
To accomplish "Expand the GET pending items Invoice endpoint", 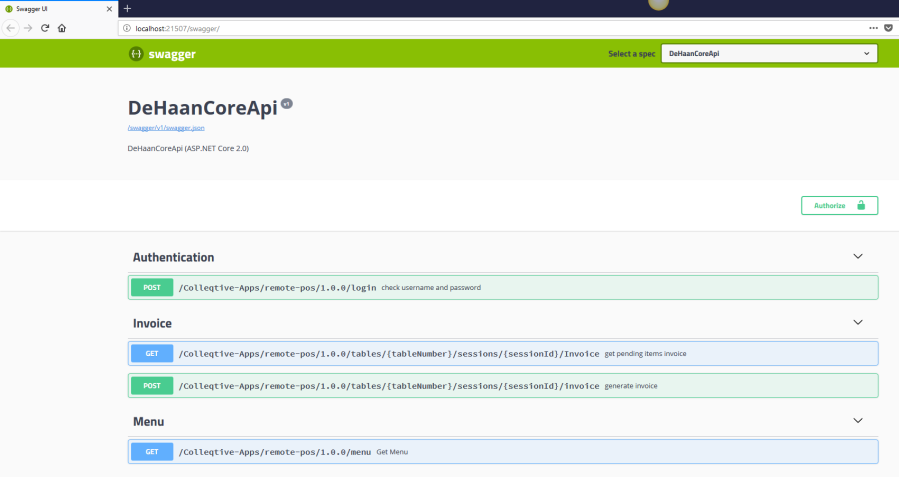I will [503, 354].
